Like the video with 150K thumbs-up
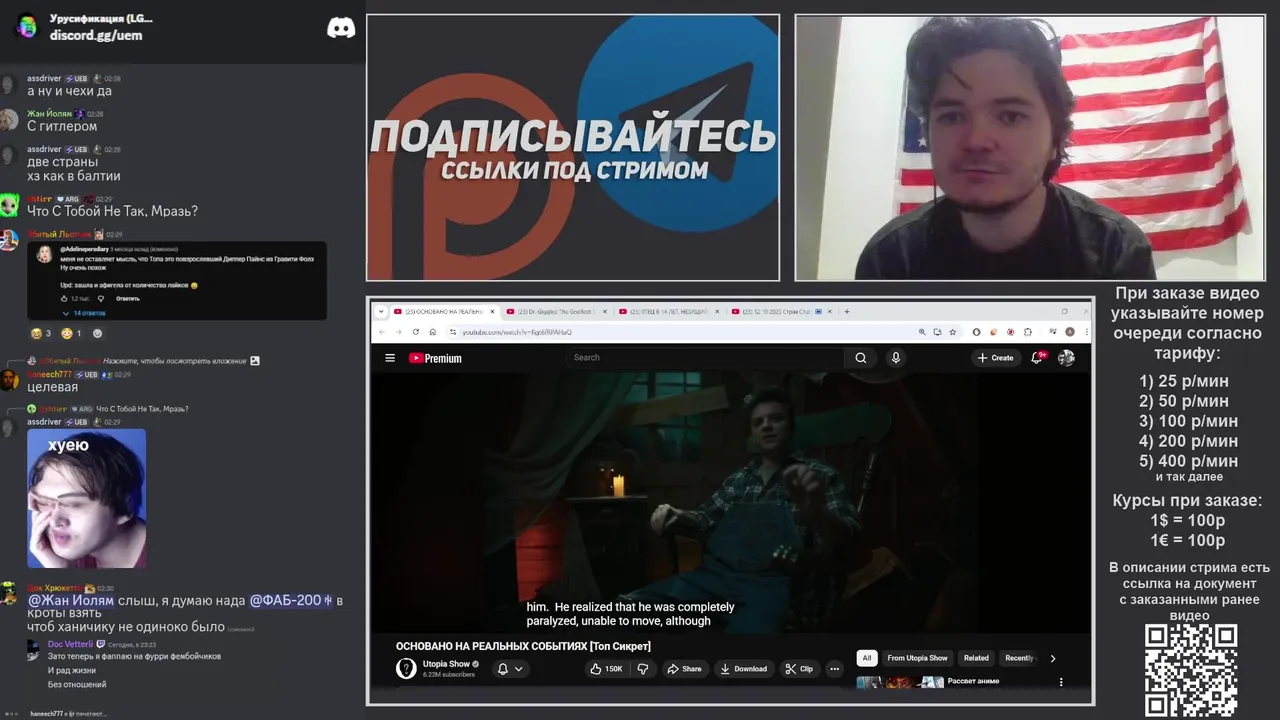Screen dimensions: 1280x720 (606, 669)
